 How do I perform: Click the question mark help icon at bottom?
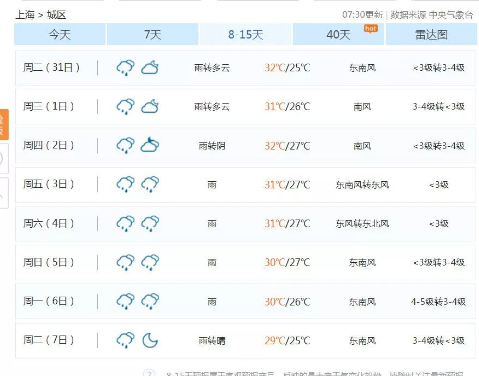[x=149, y=374]
